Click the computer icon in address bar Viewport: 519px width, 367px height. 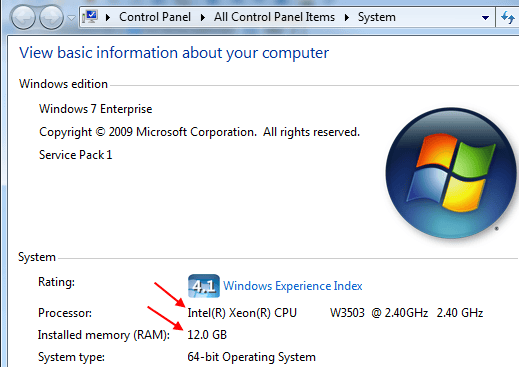[90, 17]
